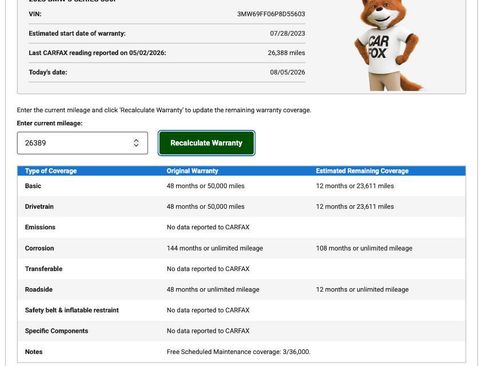Click Safety belt No data reported to CARFAX
The height and width of the screenshot is (366, 488).
pyautogui.click(x=208, y=310)
